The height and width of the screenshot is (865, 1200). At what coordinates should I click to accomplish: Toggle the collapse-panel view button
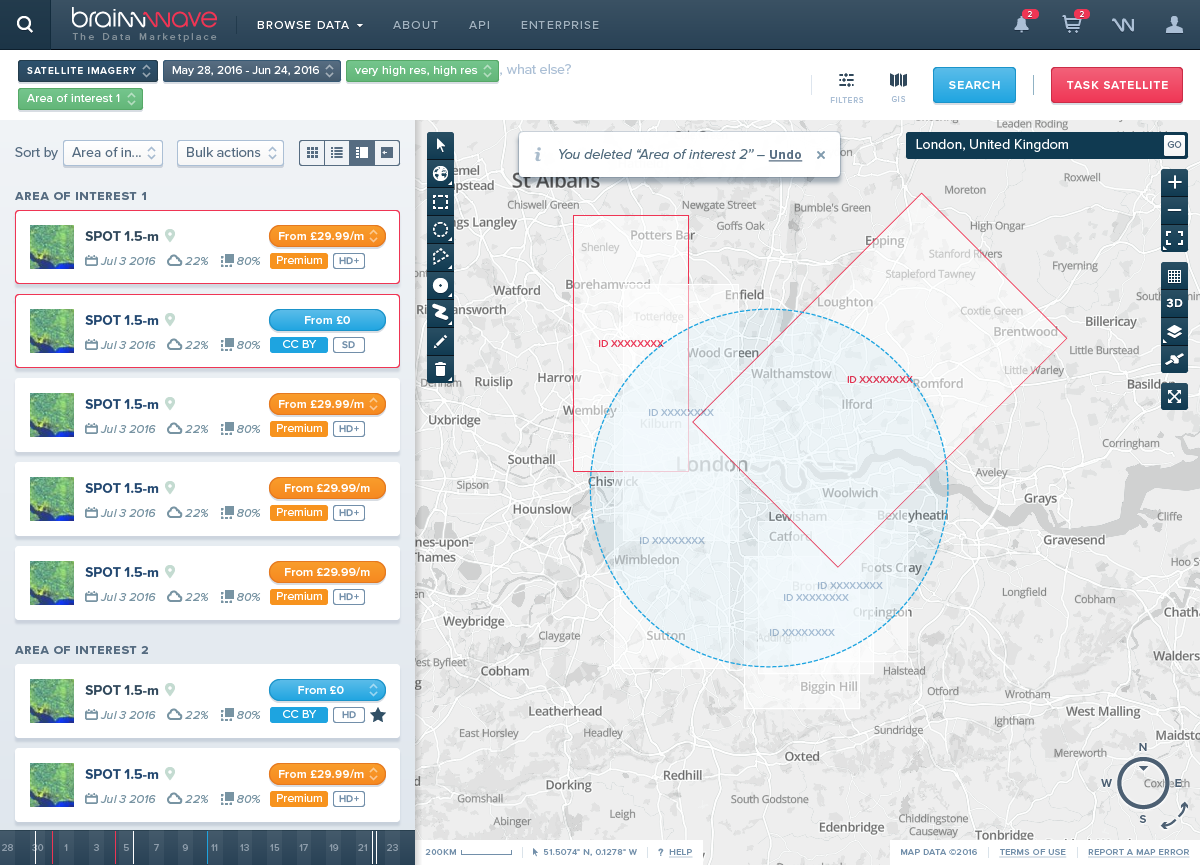(x=387, y=153)
